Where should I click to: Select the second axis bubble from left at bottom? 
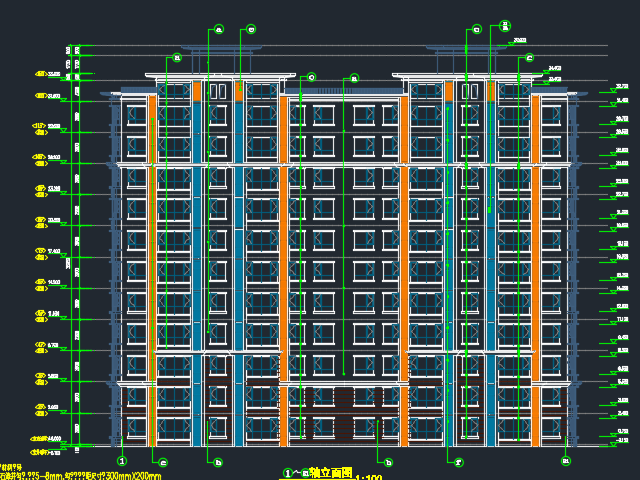(x=163, y=462)
